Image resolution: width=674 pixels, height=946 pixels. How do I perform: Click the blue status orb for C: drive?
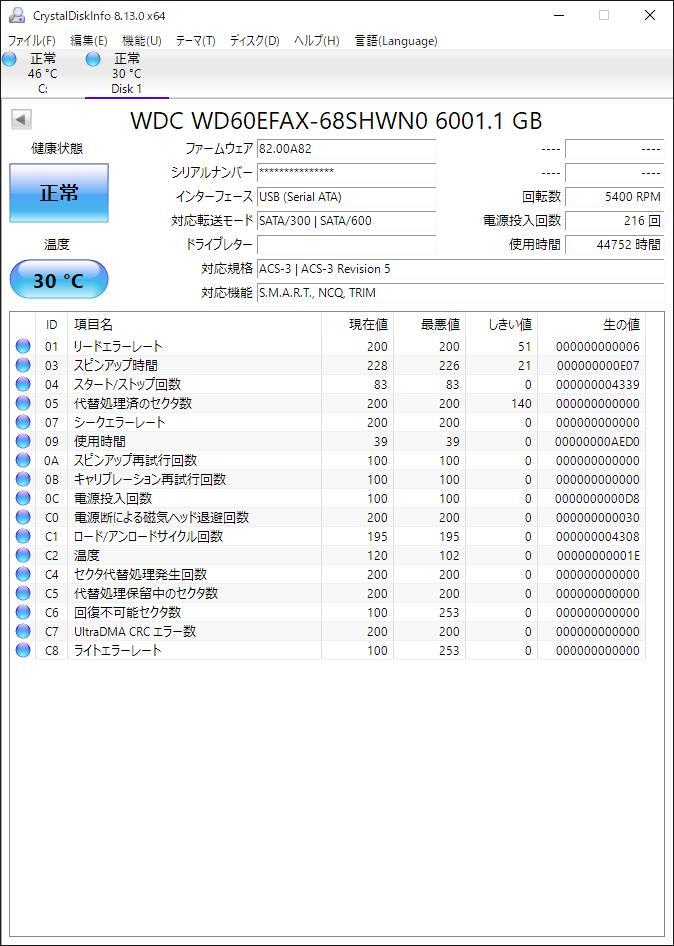tap(9, 60)
